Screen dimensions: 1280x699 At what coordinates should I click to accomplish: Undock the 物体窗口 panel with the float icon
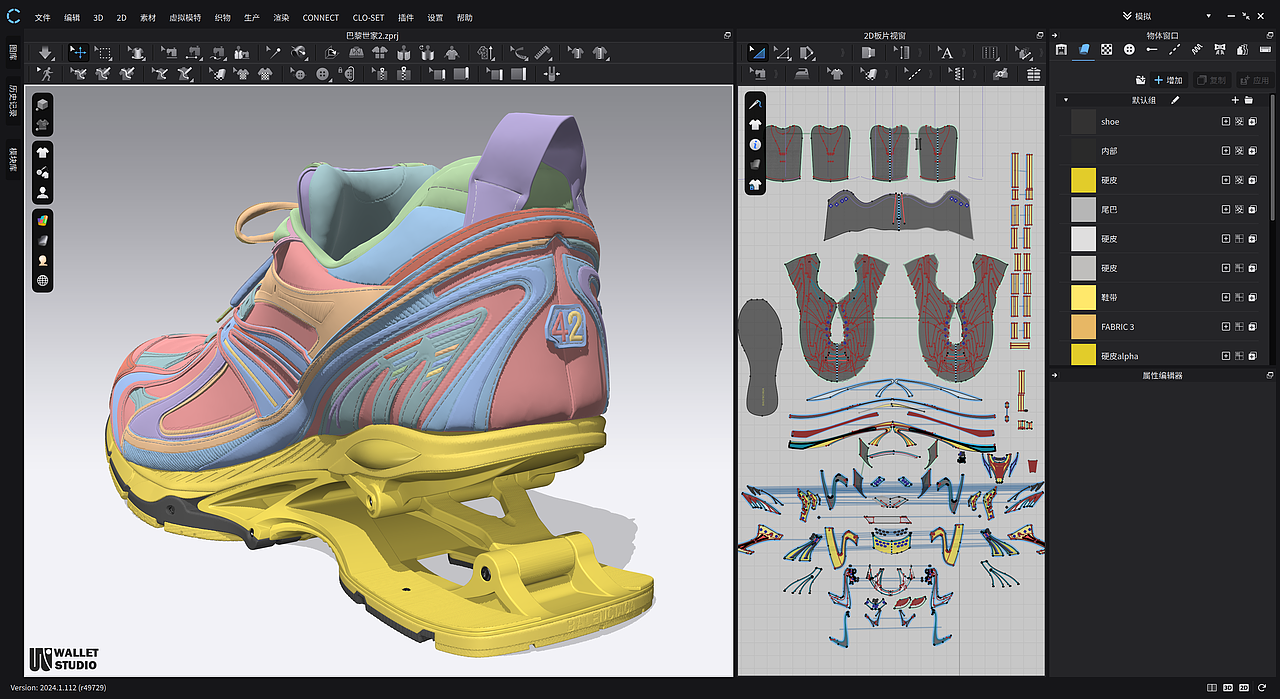(x=1271, y=35)
